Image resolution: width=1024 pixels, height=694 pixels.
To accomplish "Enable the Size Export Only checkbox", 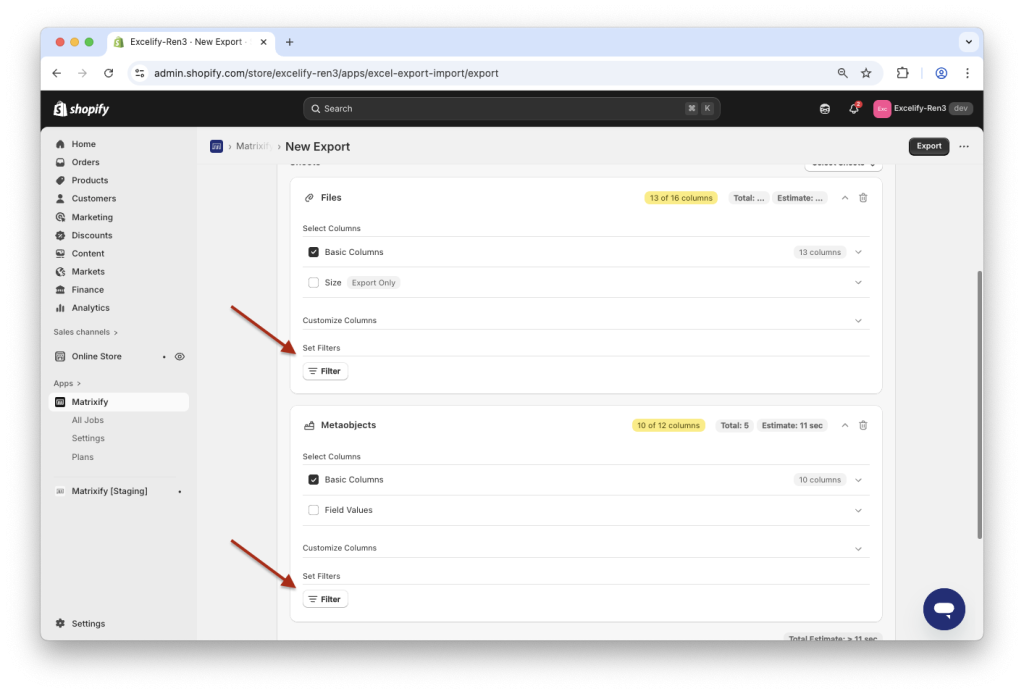I will click(x=313, y=282).
